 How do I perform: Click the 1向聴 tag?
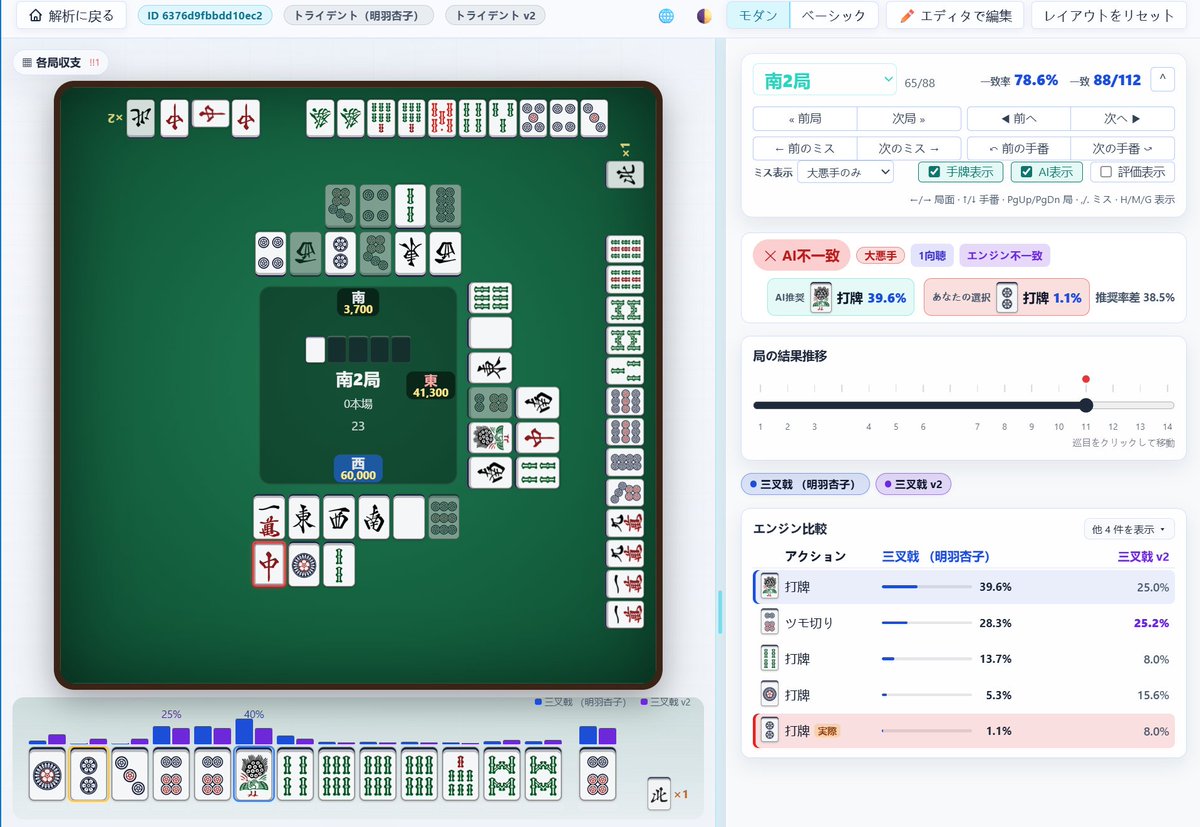[x=931, y=256]
